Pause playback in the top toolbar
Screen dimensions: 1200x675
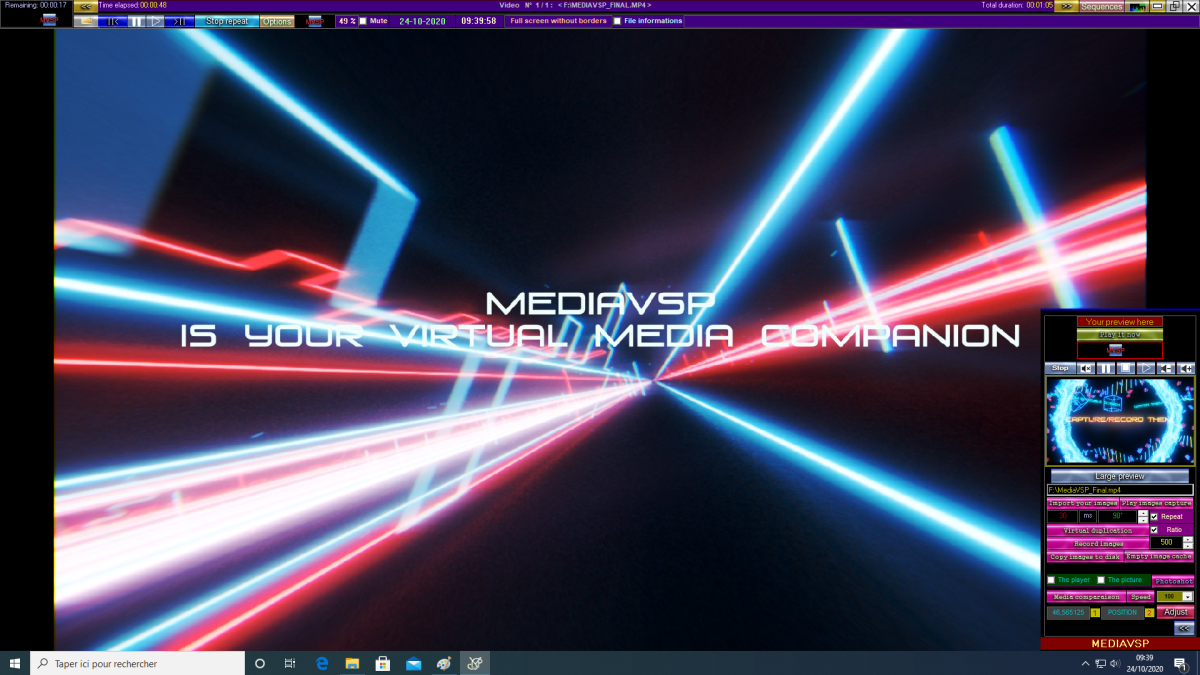point(136,21)
